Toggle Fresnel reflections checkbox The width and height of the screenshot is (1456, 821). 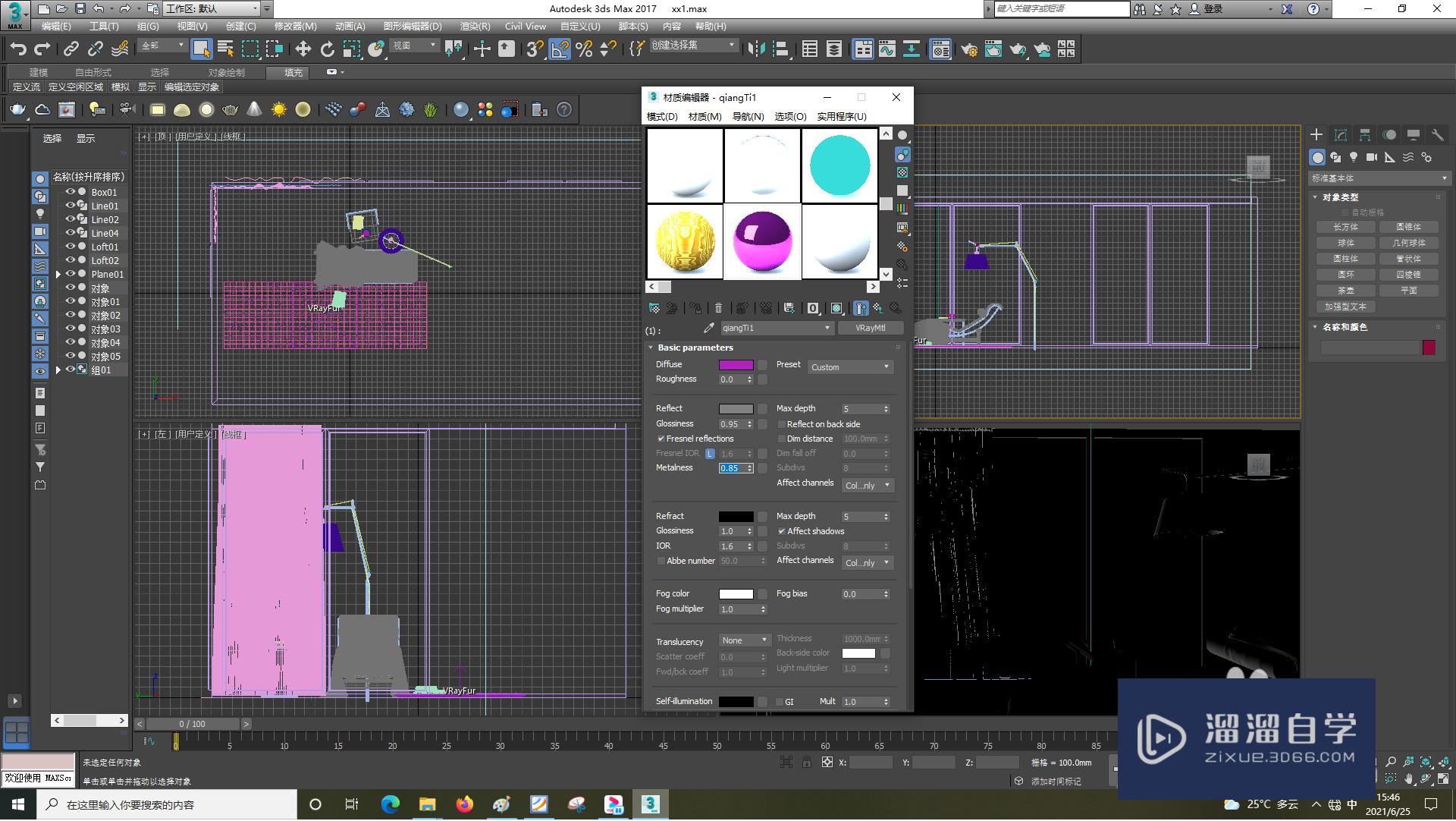coord(661,439)
